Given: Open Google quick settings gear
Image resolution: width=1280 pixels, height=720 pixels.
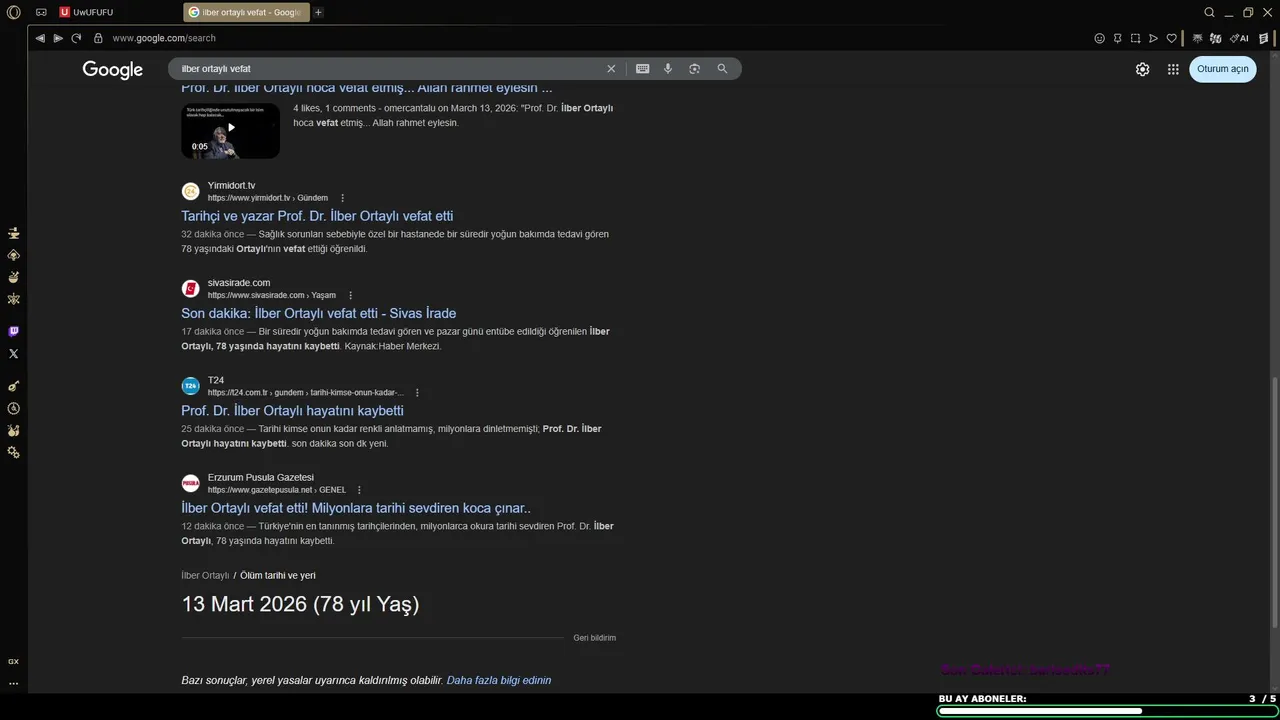Looking at the screenshot, I should (x=1142, y=69).
